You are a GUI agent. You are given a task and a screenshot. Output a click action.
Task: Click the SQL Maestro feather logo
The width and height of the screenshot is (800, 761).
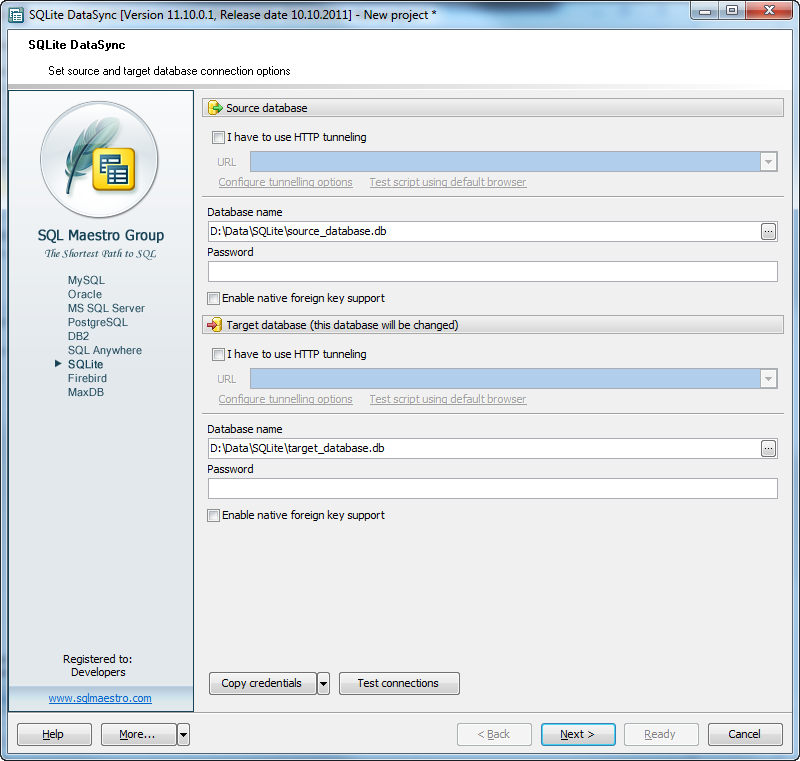pyautogui.click(x=100, y=161)
